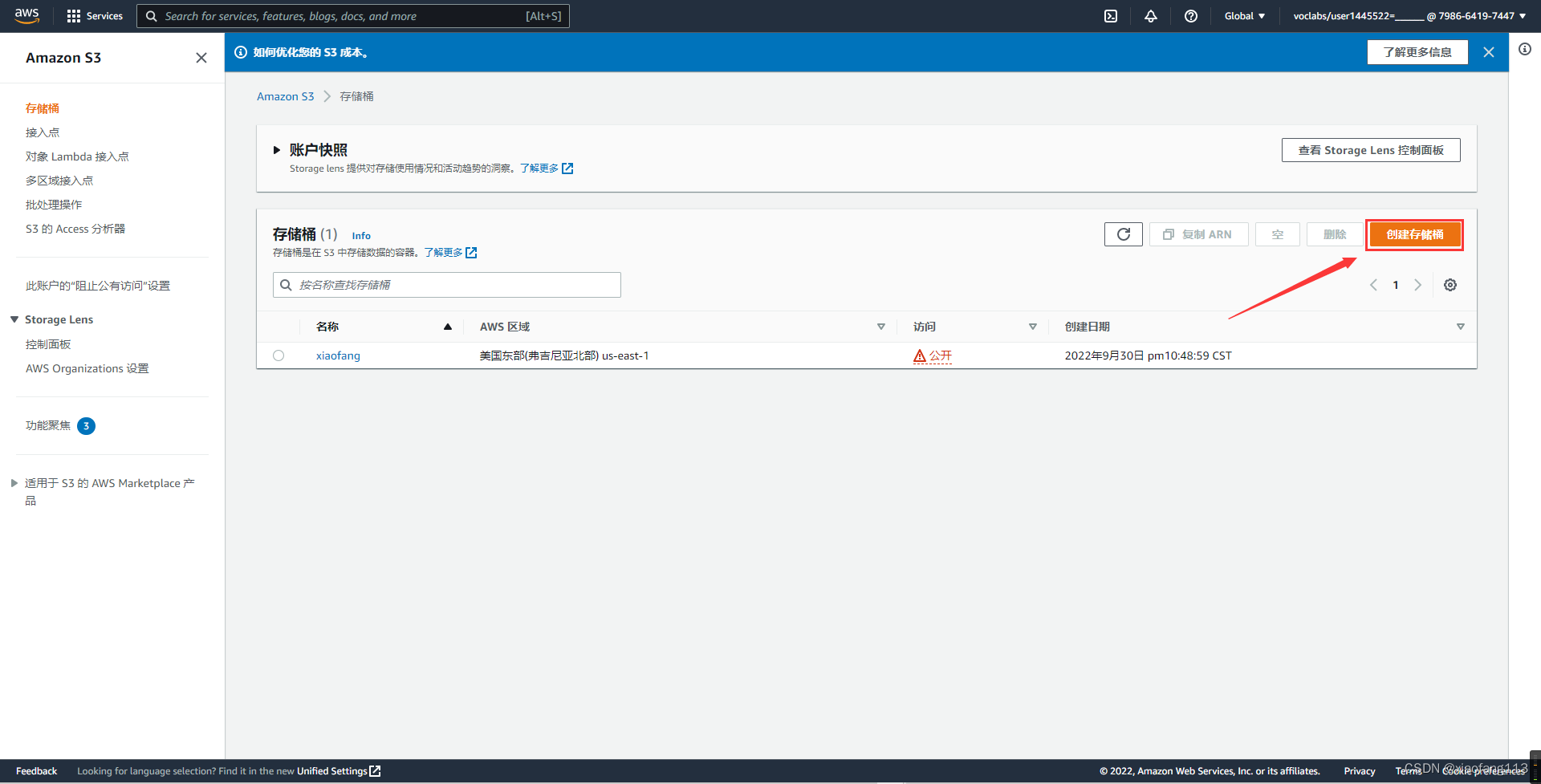Click the Create bucket button
This screenshot has height=784, width=1541.
coord(1414,234)
